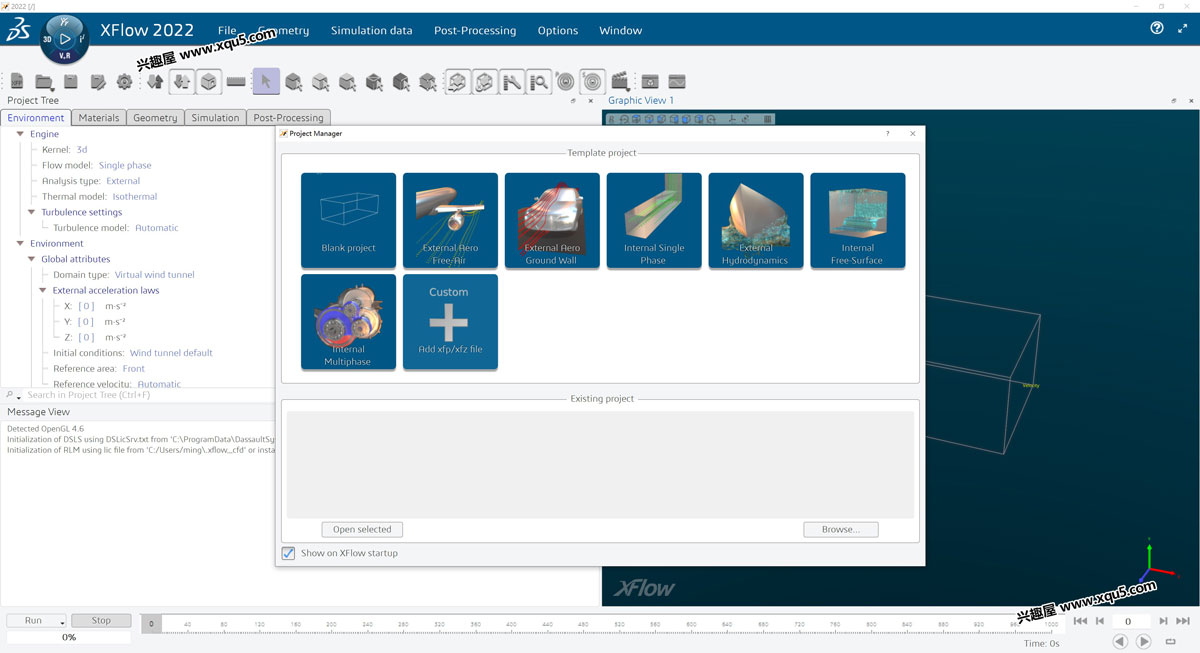1200x653 pixels.
Task: Collapse the Environment tree node
Action: tap(20, 243)
